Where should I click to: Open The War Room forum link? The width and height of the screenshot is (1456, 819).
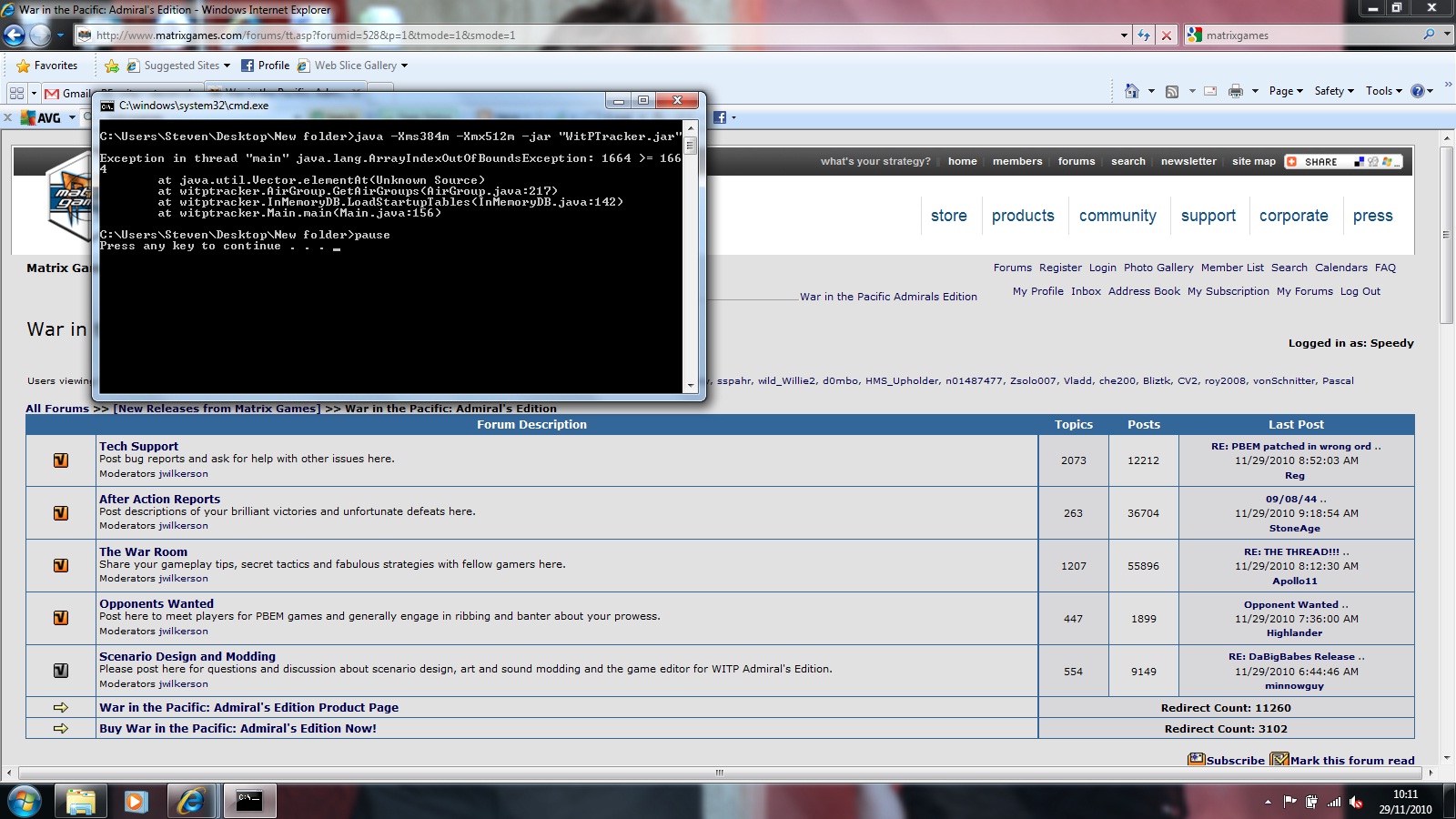click(x=143, y=551)
